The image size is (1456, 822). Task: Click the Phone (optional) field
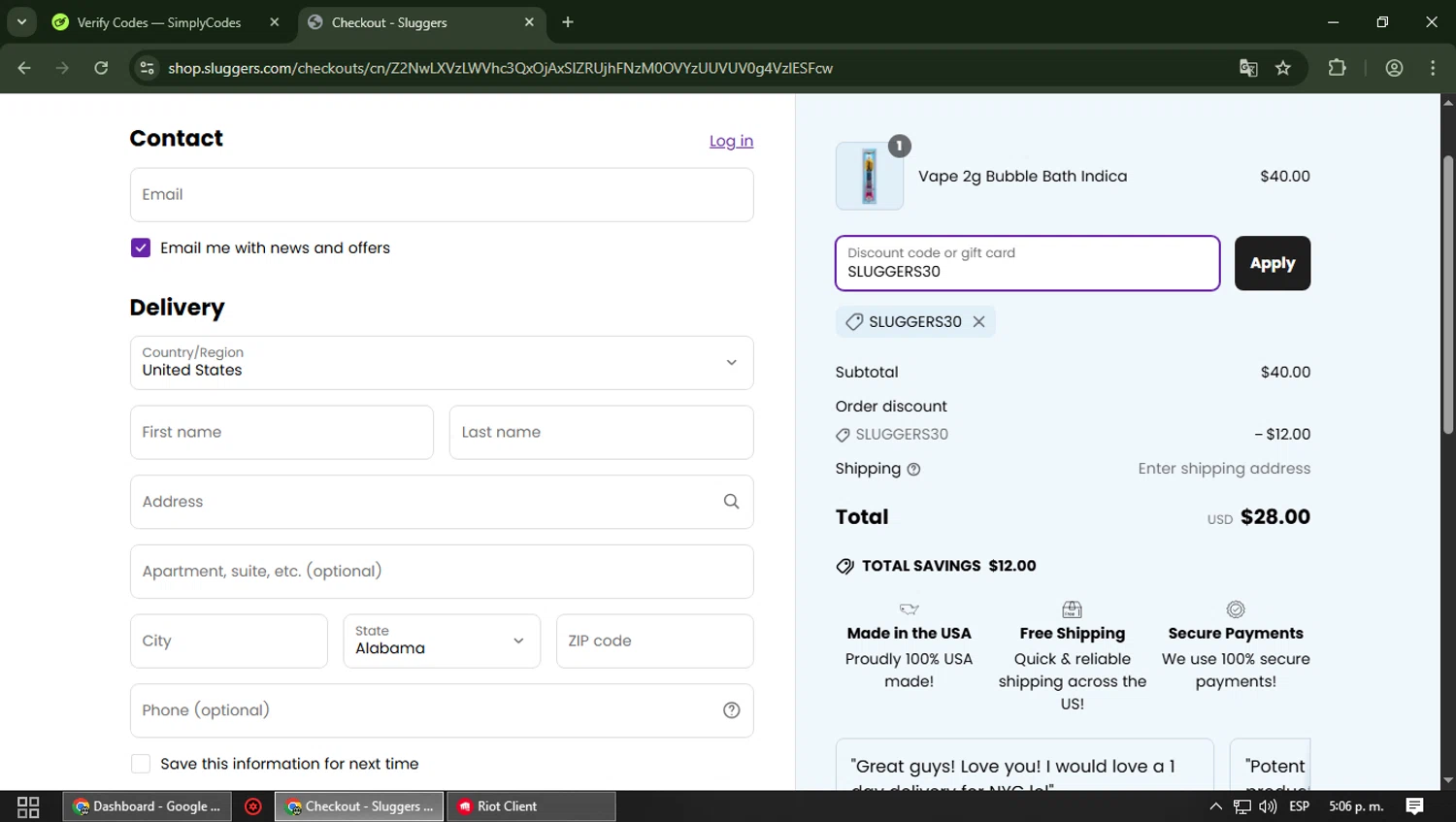tap(442, 710)
